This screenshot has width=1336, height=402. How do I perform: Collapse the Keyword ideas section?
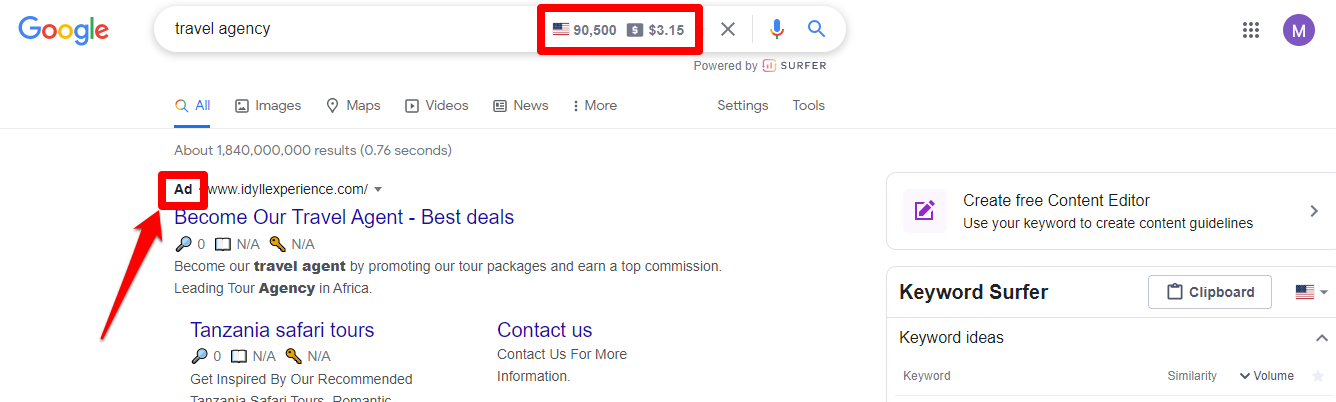tap(1321, 338)
